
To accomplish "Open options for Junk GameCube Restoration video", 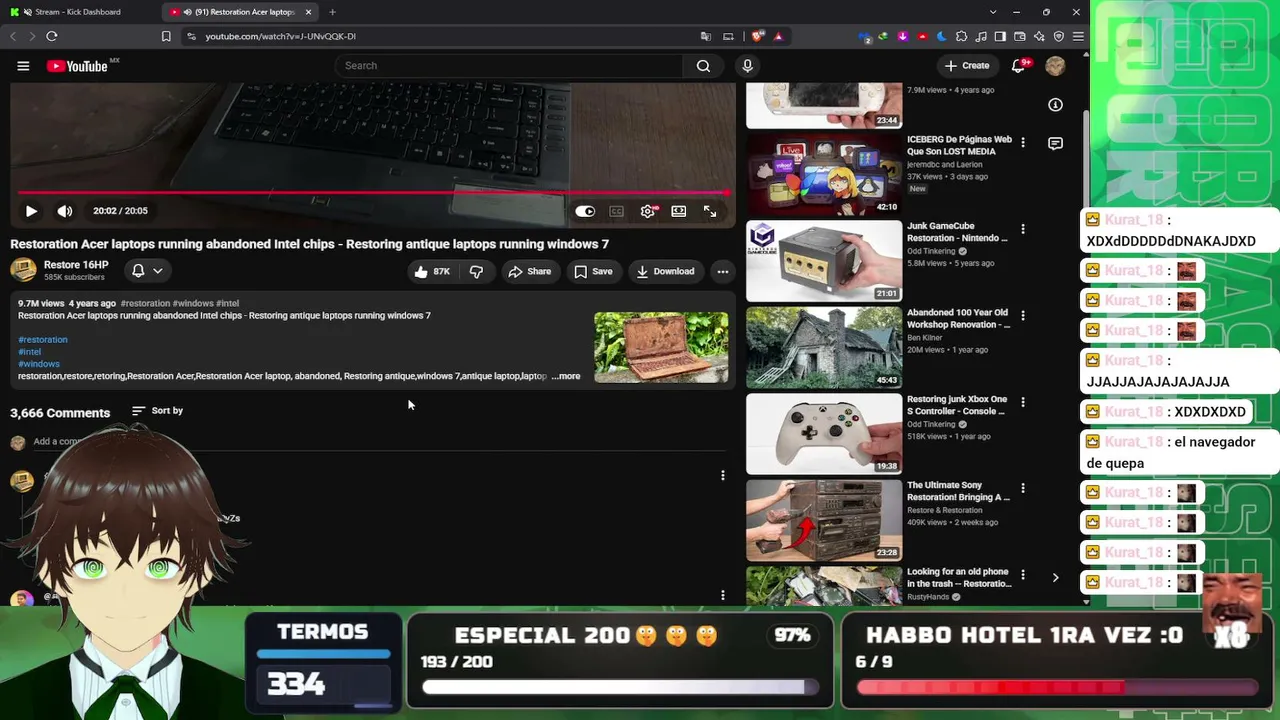I will (x=1022, y=229).
